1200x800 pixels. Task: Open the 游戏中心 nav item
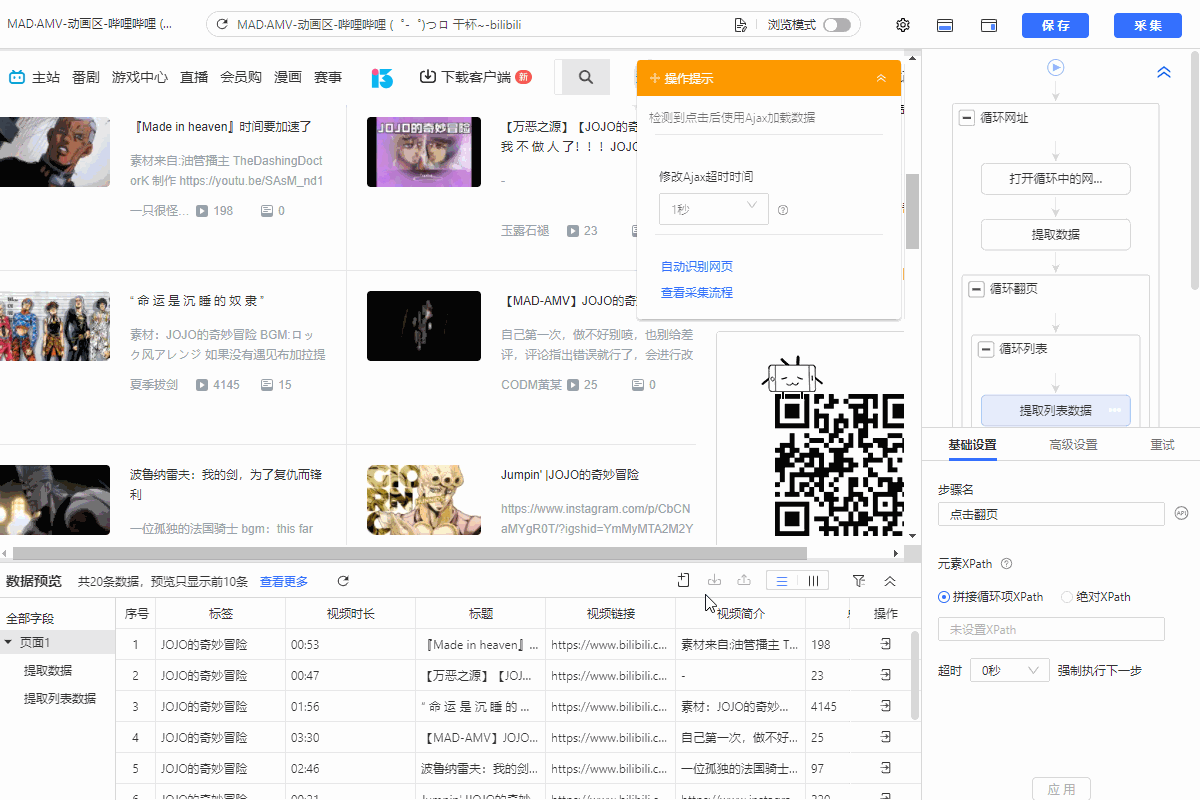pos(140,77)
